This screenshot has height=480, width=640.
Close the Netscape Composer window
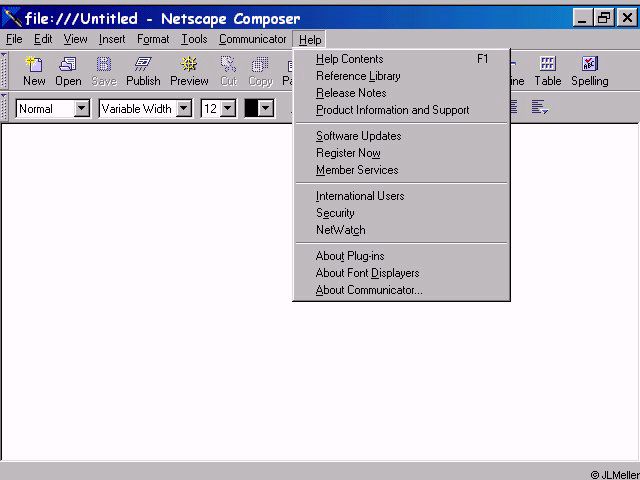click(627, 18)
